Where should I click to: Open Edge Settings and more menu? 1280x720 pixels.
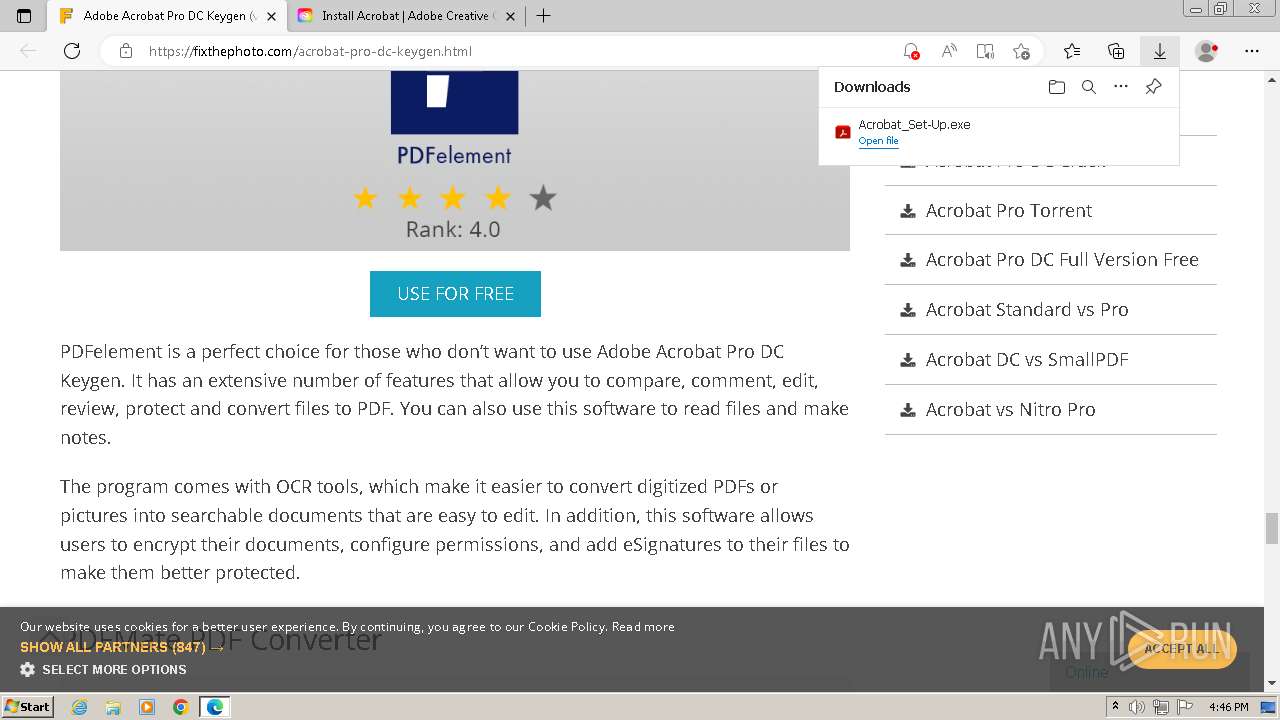[x=1252, y=51]
